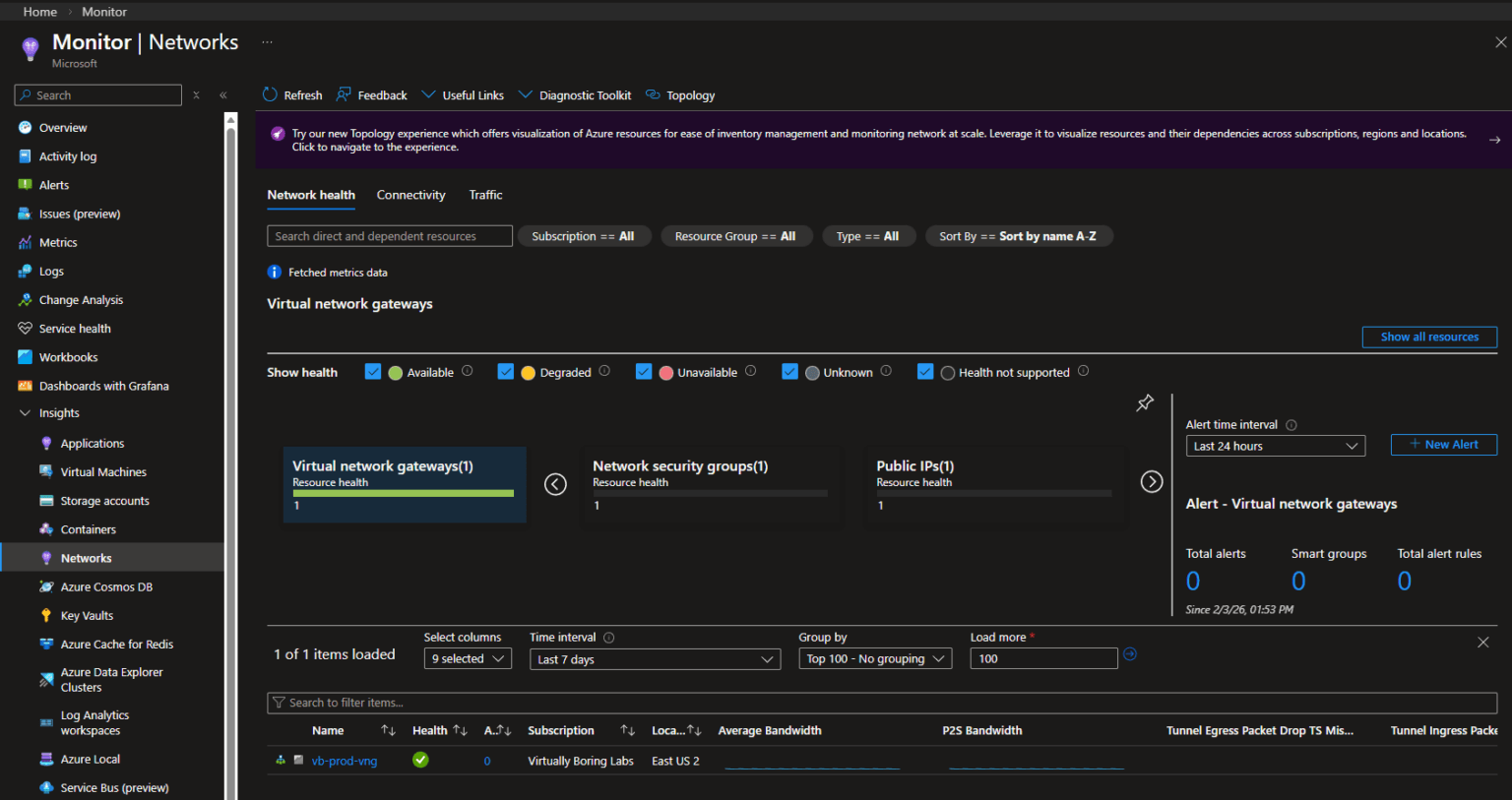Viewport: 1512px width, 800px height.
Task: Open the Group by dropdown
Action: click(875, 659)
